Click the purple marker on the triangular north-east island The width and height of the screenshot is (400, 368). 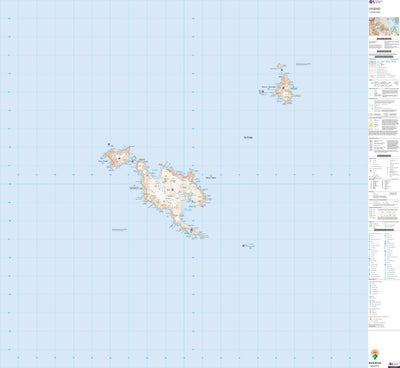[x=283, y=88]
